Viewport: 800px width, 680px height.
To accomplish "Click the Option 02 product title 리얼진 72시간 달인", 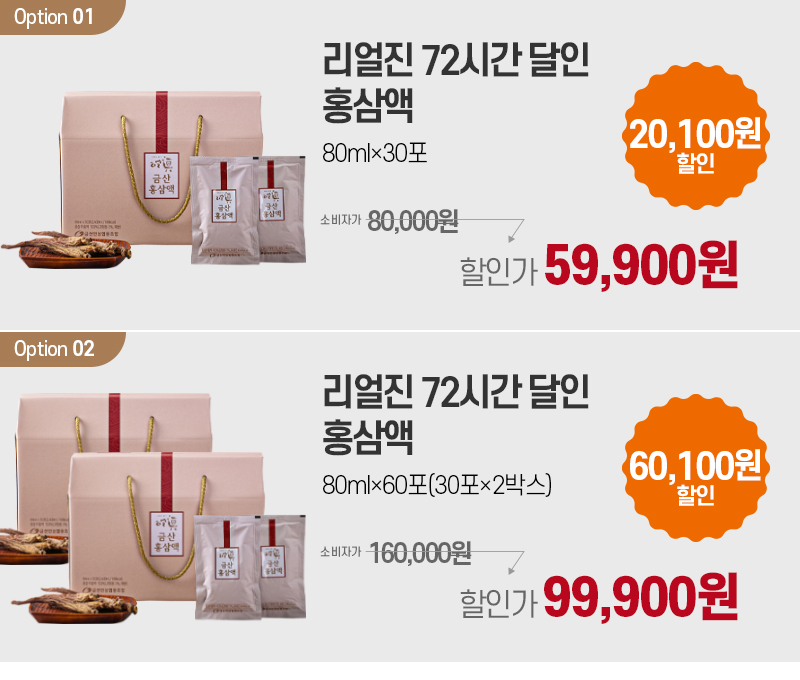I will tap(456, 392).
